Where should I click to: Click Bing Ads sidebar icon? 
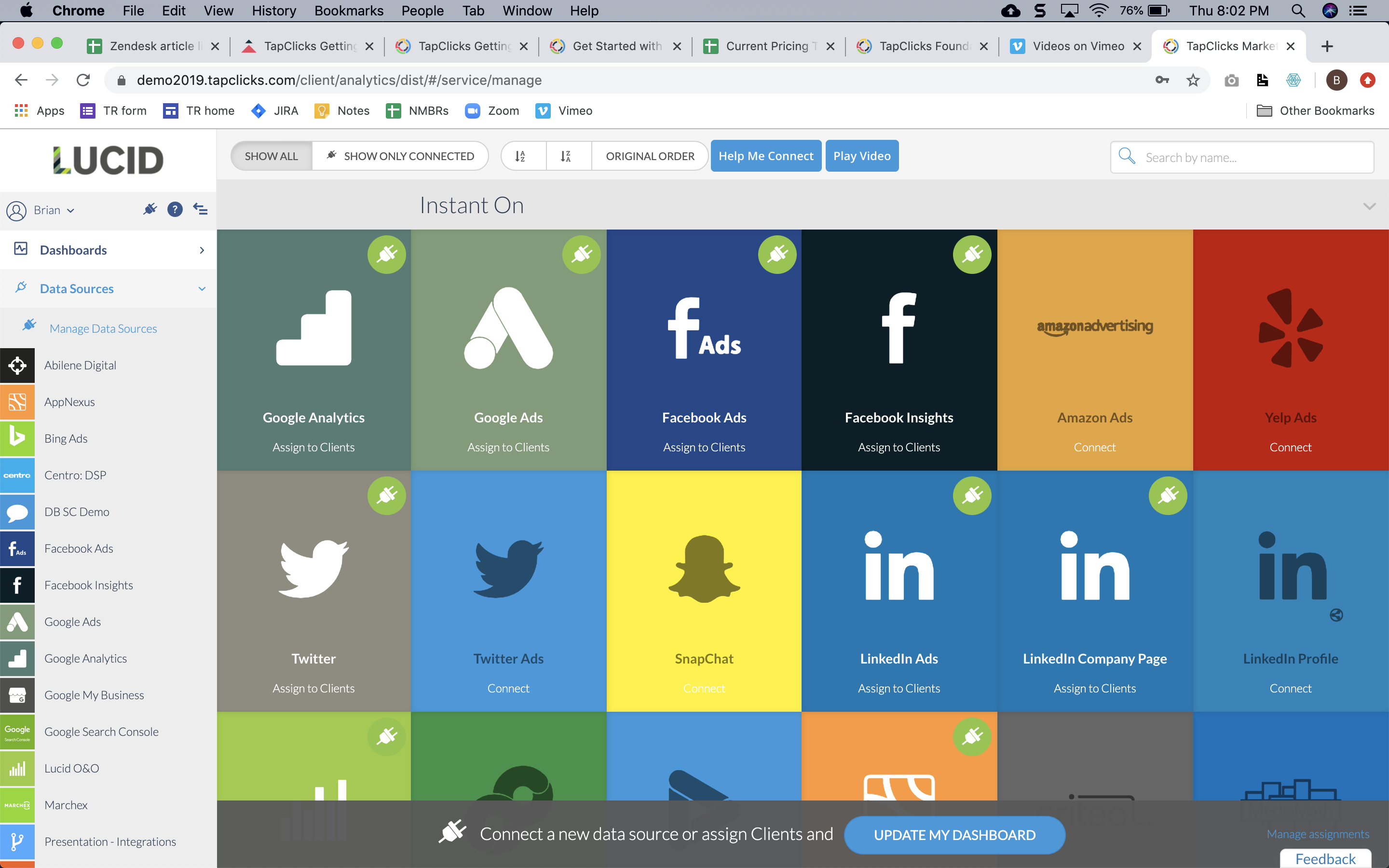17,439
